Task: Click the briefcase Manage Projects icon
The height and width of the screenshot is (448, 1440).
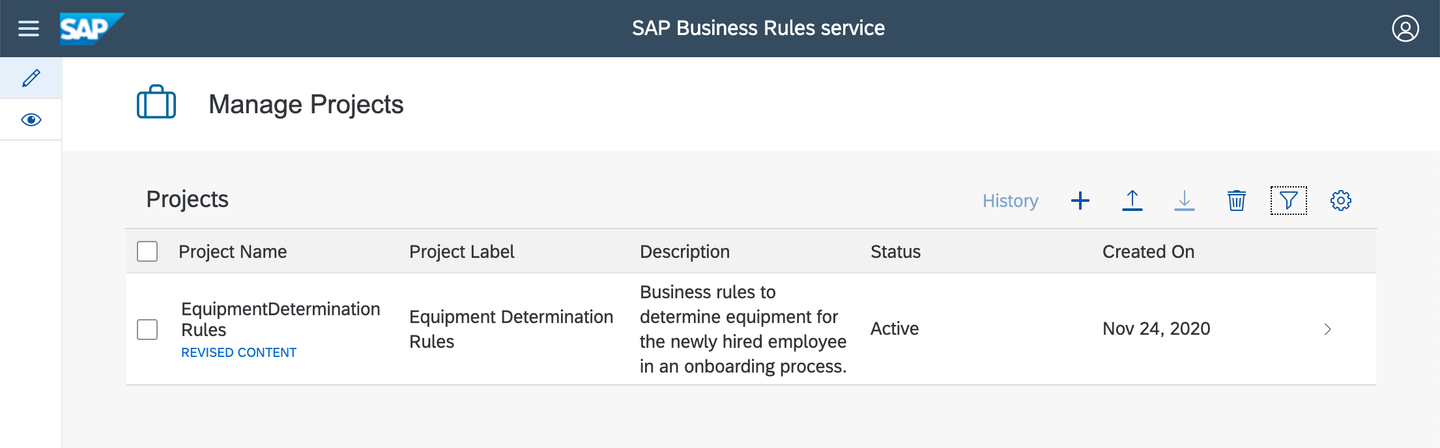Action: [x=156, y=103]
